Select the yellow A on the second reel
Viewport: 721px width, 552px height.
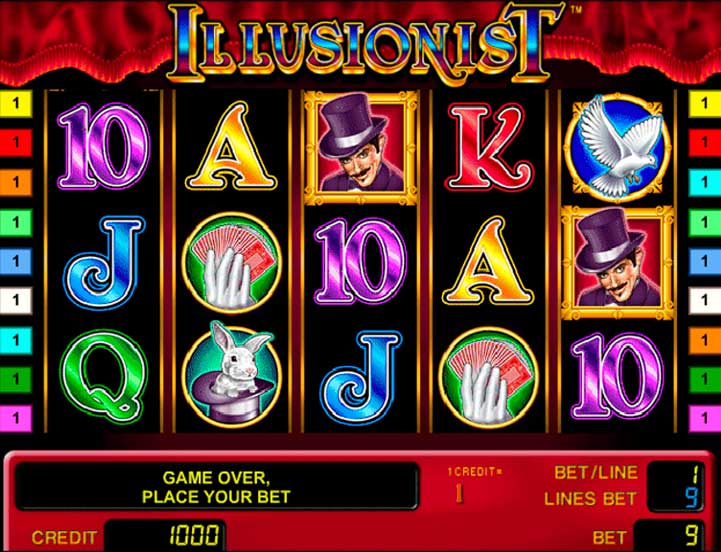pyautogui.click(x=231, y=146)
